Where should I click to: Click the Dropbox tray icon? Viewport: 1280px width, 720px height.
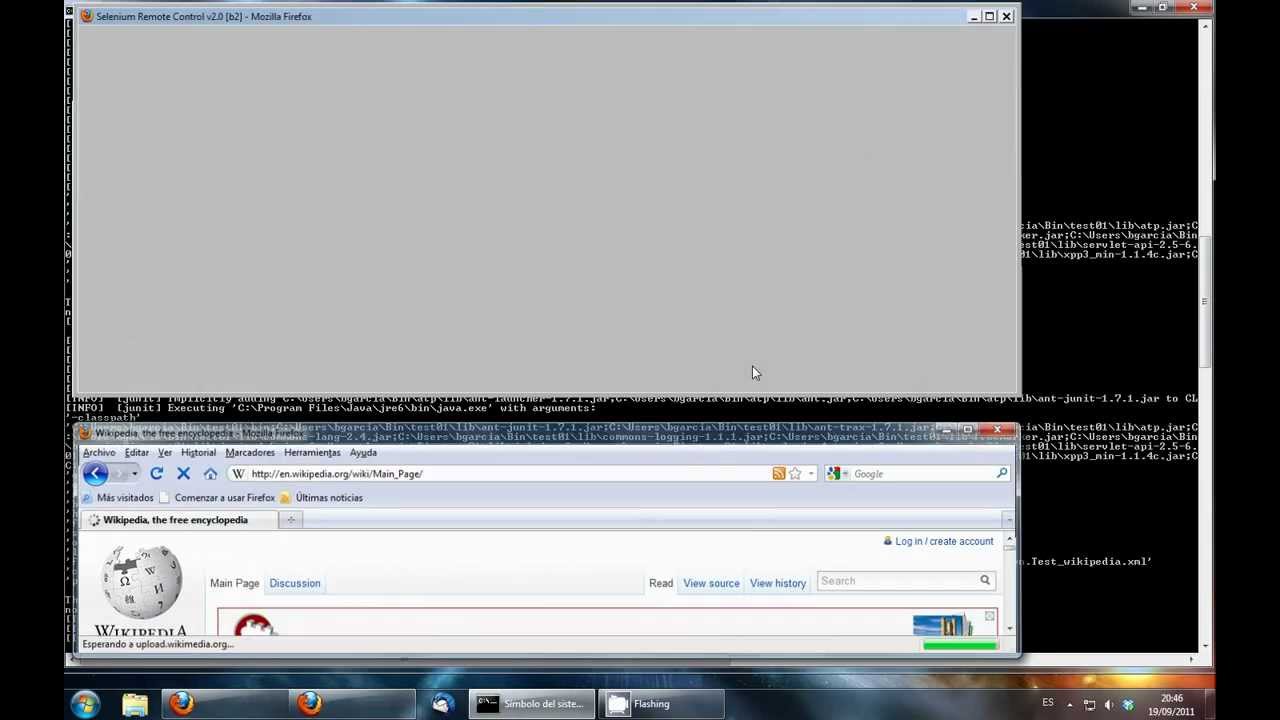click(1128, 704)
